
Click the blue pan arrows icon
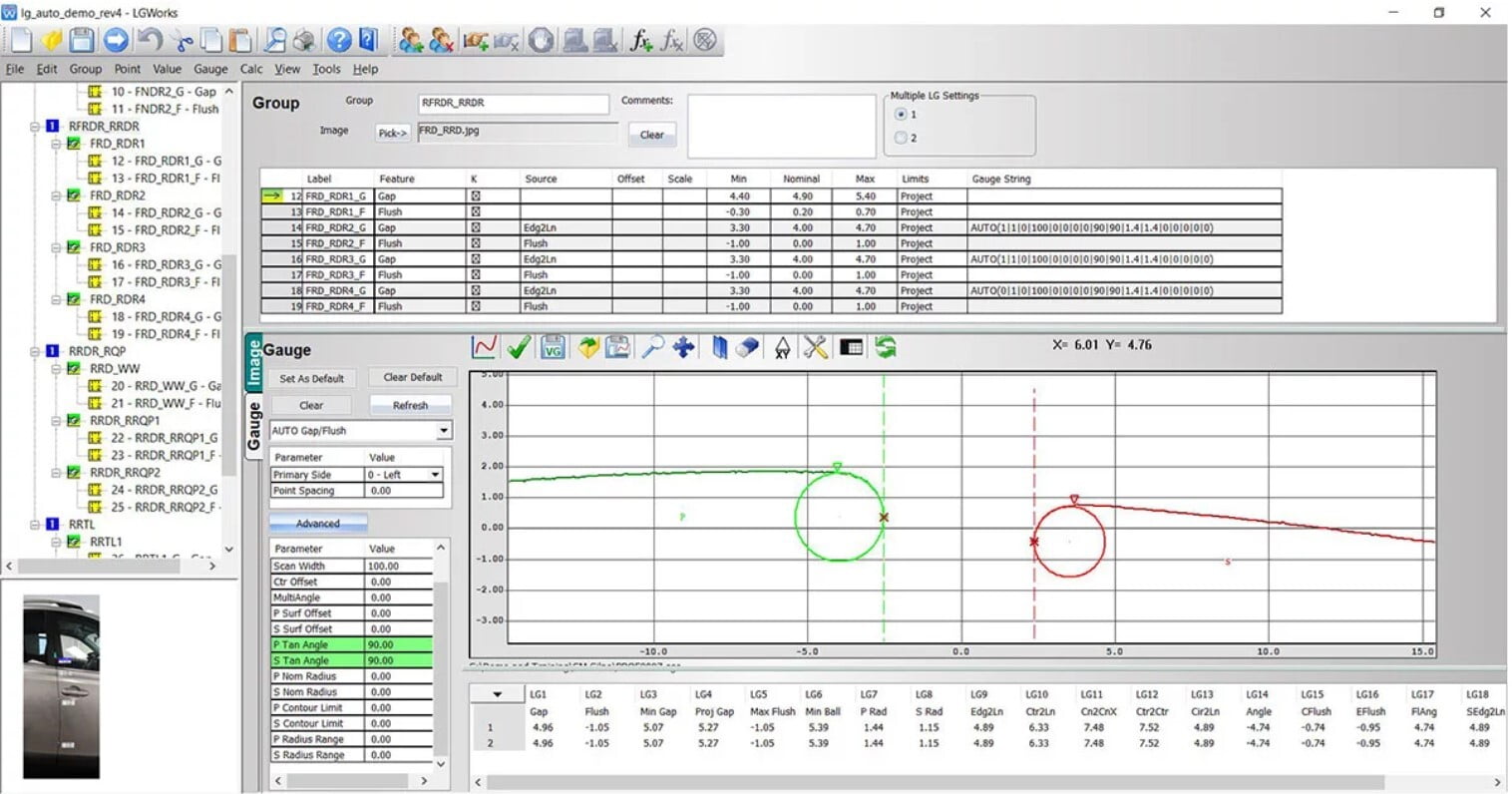(683, 347)
